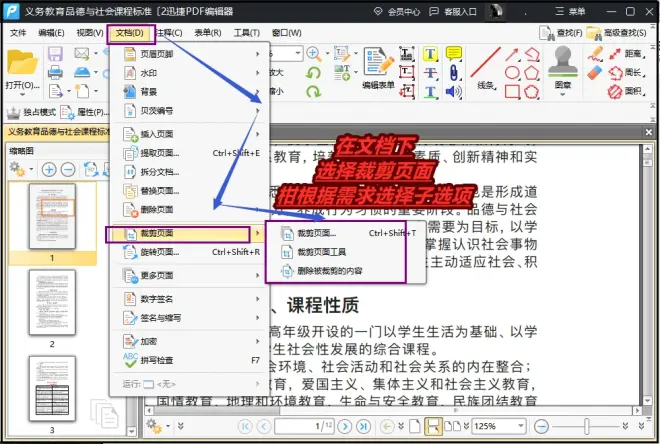This screenshot has height=444, width=660.
Task: Open the 文档(D) menu
Action: pos(130,33)
